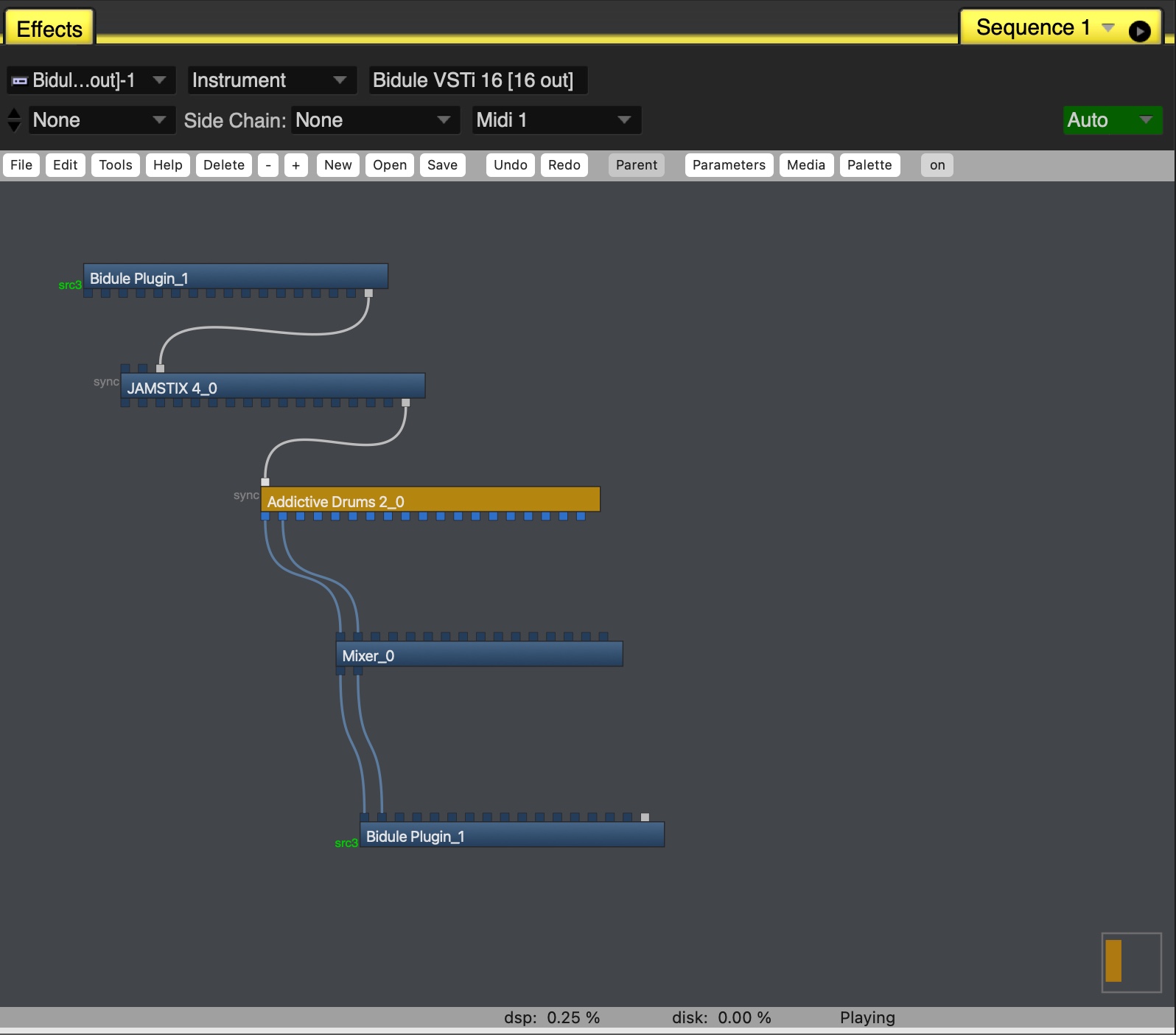
Task: Click the Save button
Action: pyautogui.click(x=443, y=165)
